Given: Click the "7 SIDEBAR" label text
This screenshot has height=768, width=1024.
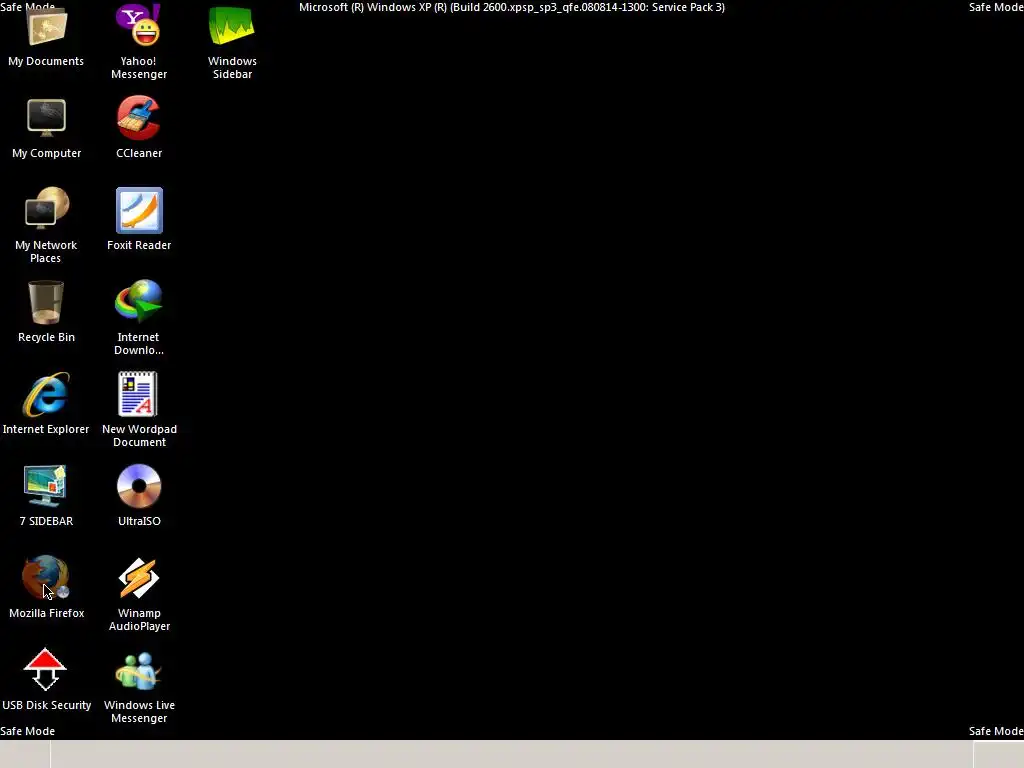Looking at the screenshot, I should [46, 521].
